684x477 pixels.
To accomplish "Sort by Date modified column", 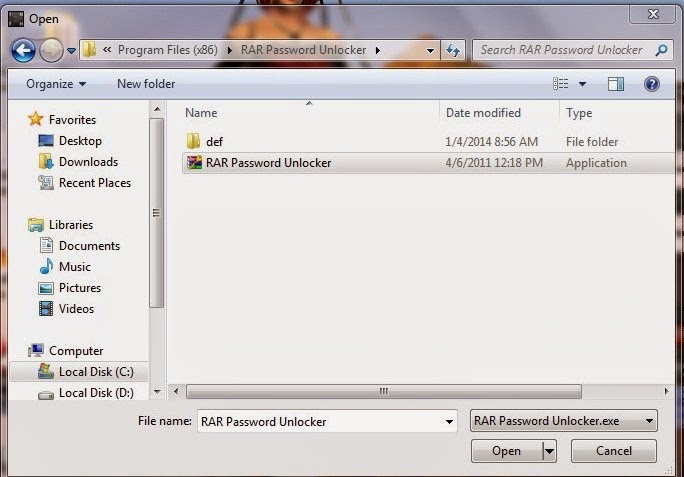I will pos(483,113).
